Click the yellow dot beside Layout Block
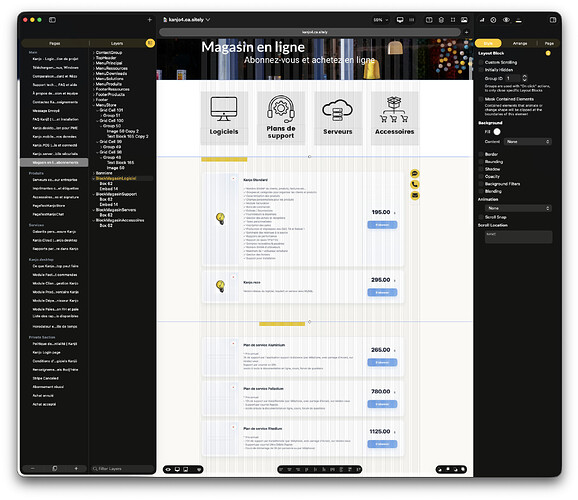 tap(548, 53)
